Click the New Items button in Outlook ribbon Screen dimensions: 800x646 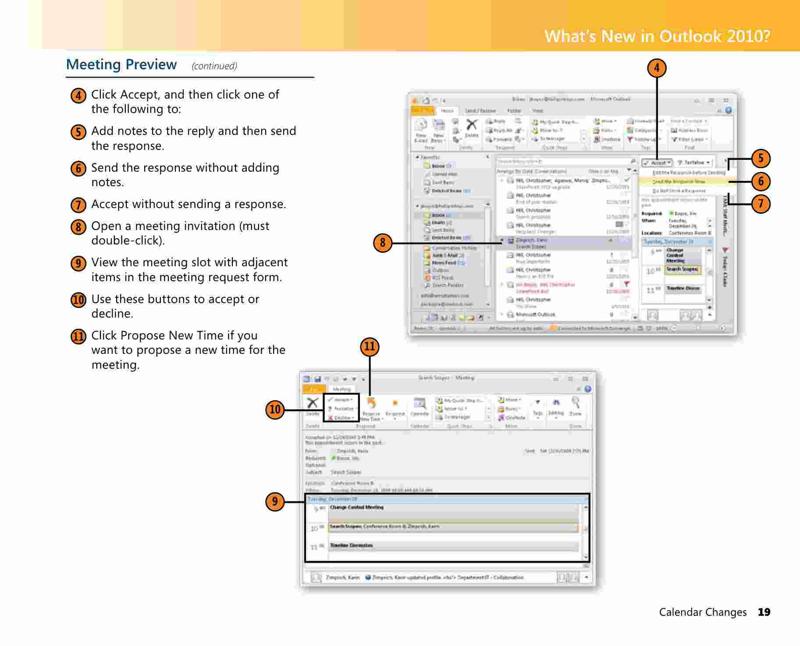pos(438,131)
